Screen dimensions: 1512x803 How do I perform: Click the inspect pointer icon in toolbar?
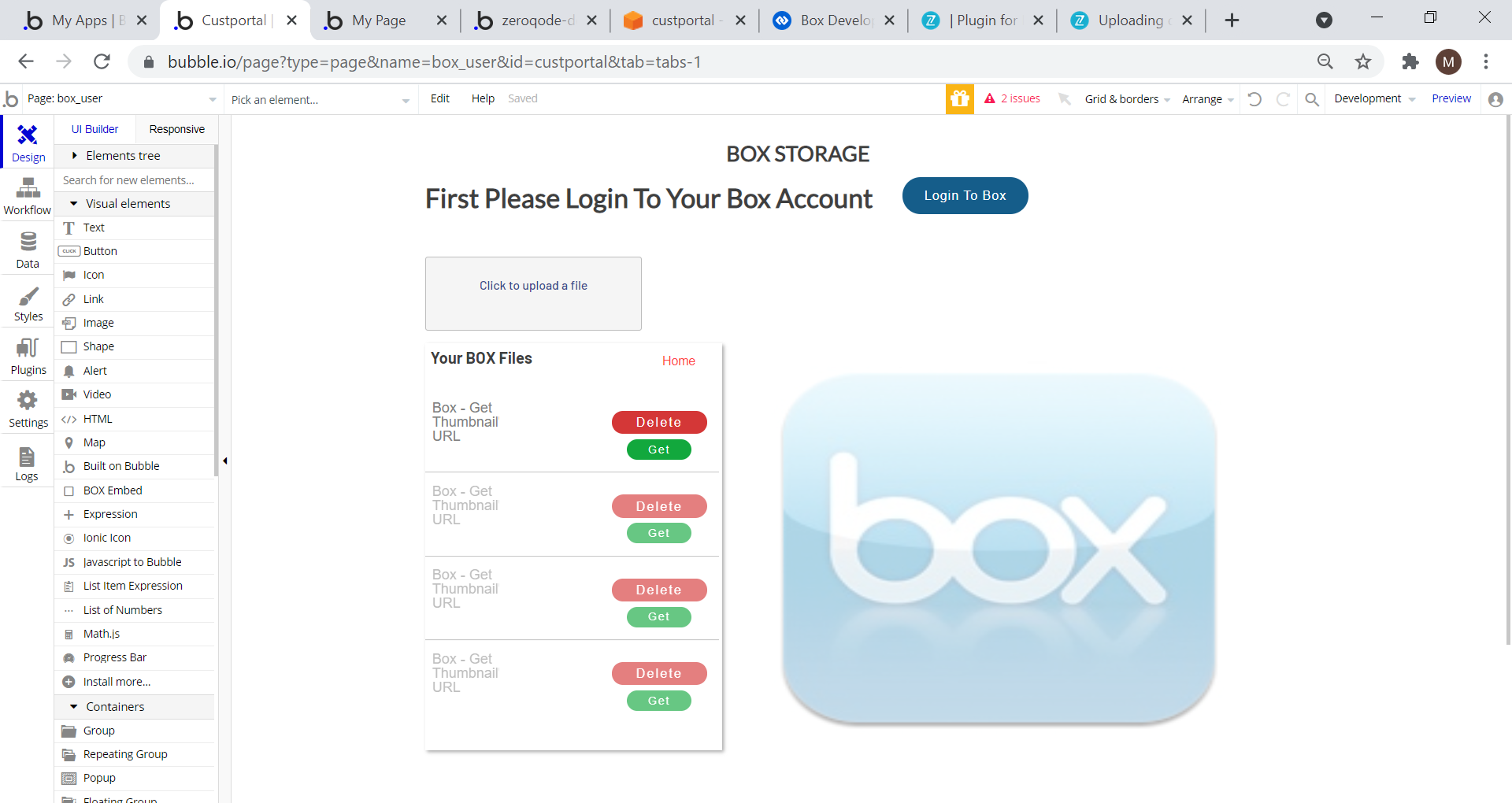[1064, 99]
